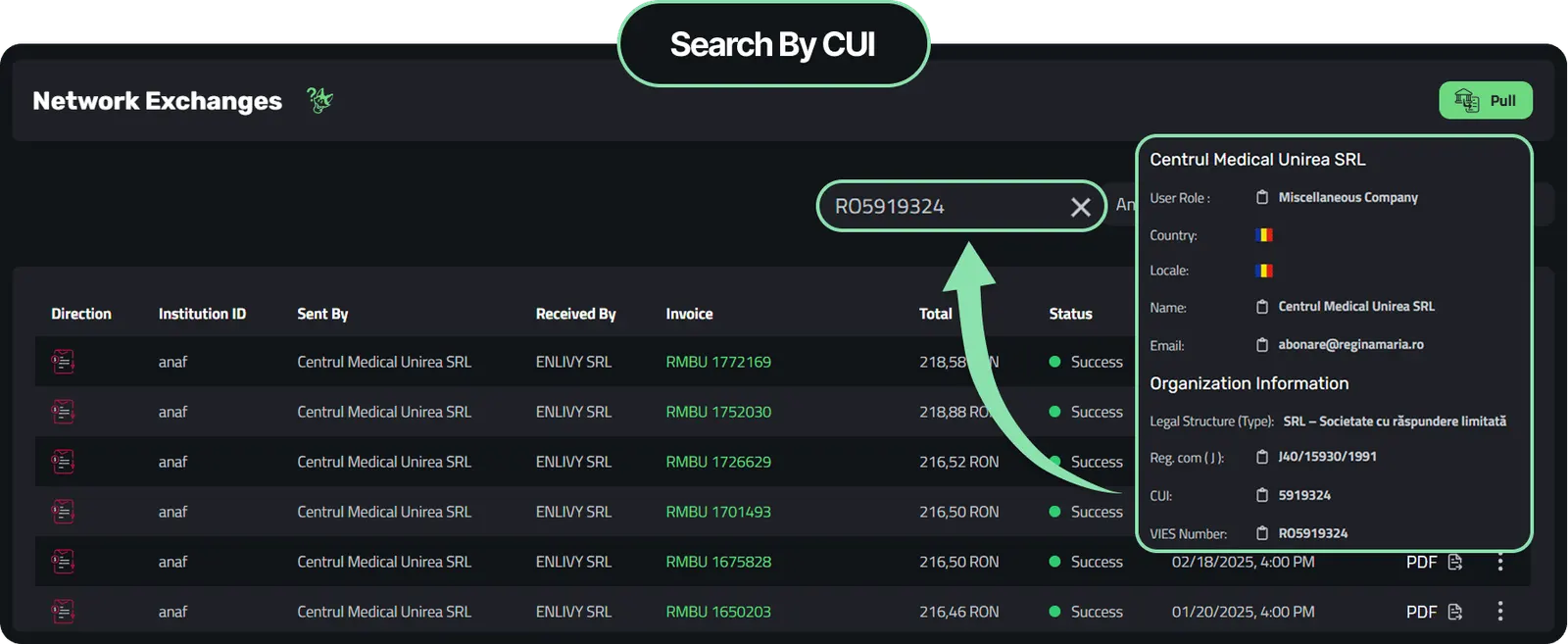Click the Organization Information heading
Image resolution: width=1568 pixels, height=644 pixels.
(1249, 383)
